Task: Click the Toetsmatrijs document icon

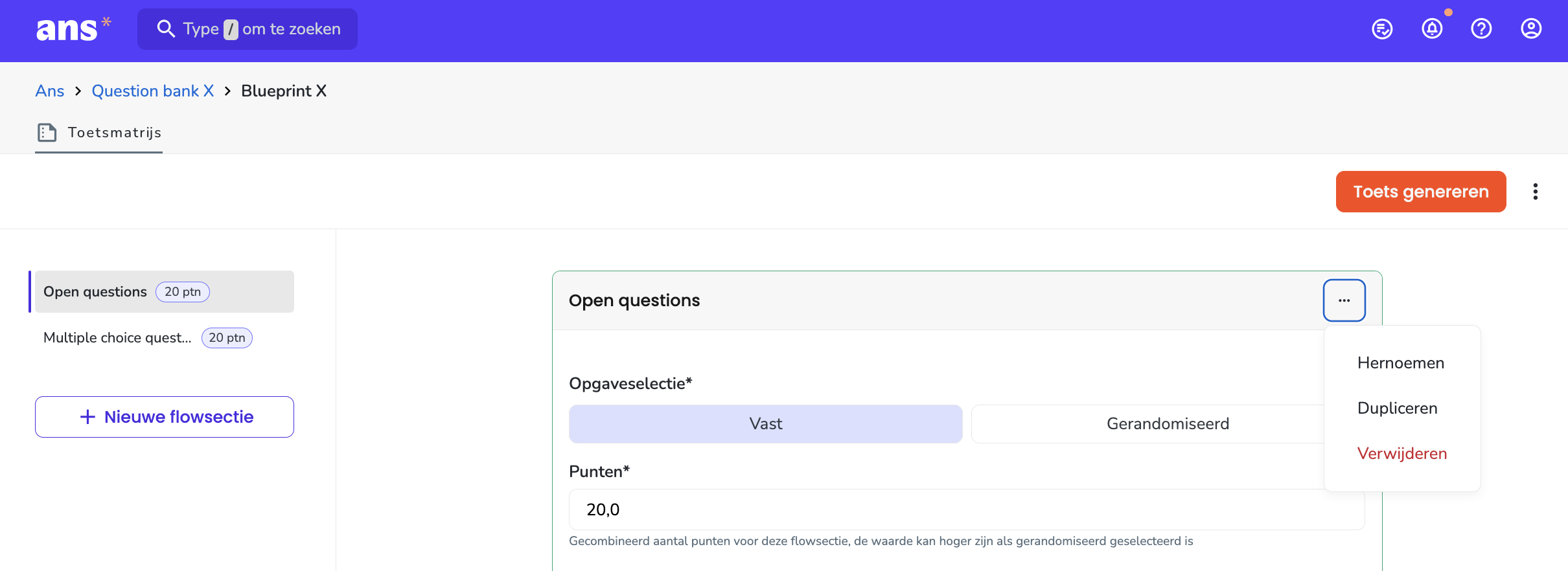Action: click(47, 133)
